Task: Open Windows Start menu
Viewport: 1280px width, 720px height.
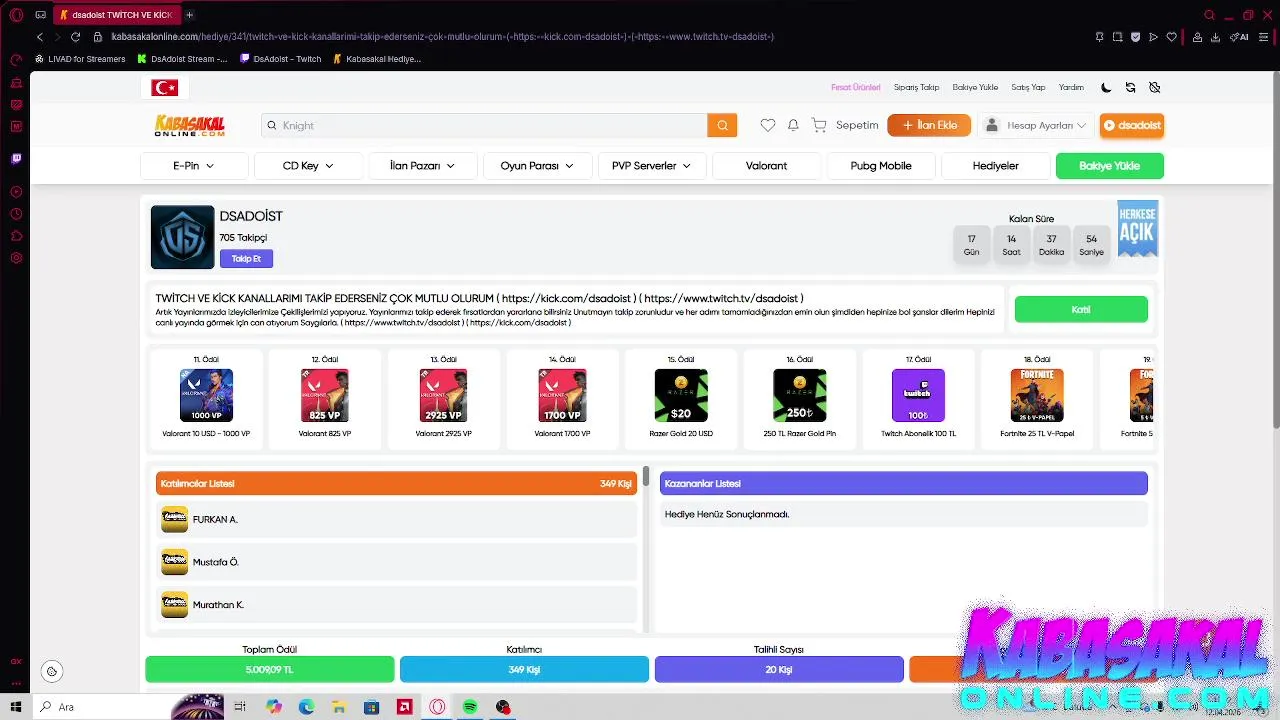Action: pyautogui.click(x=16, y=707)
